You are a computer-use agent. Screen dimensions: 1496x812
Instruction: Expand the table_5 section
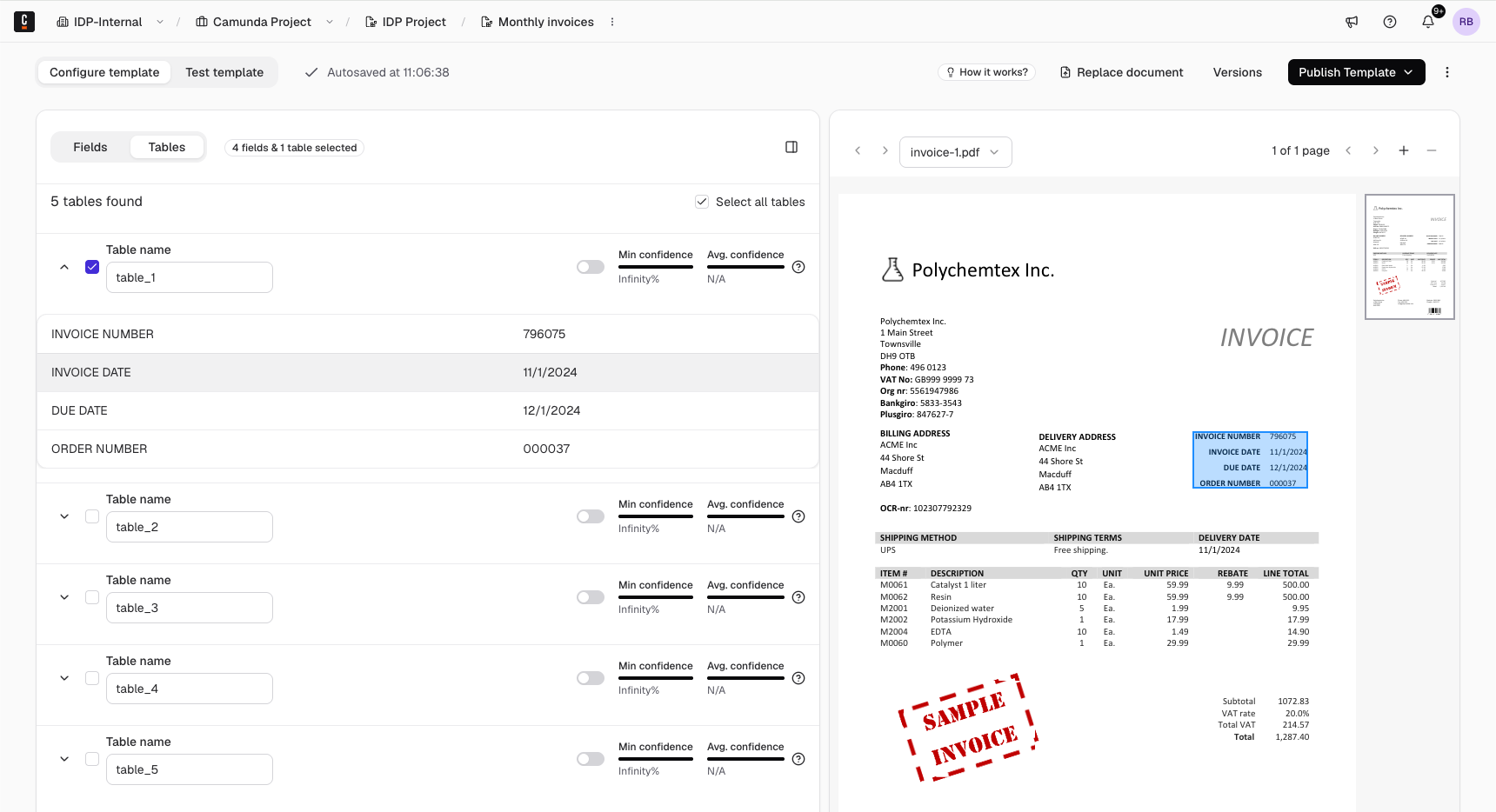tap(64, 759)
